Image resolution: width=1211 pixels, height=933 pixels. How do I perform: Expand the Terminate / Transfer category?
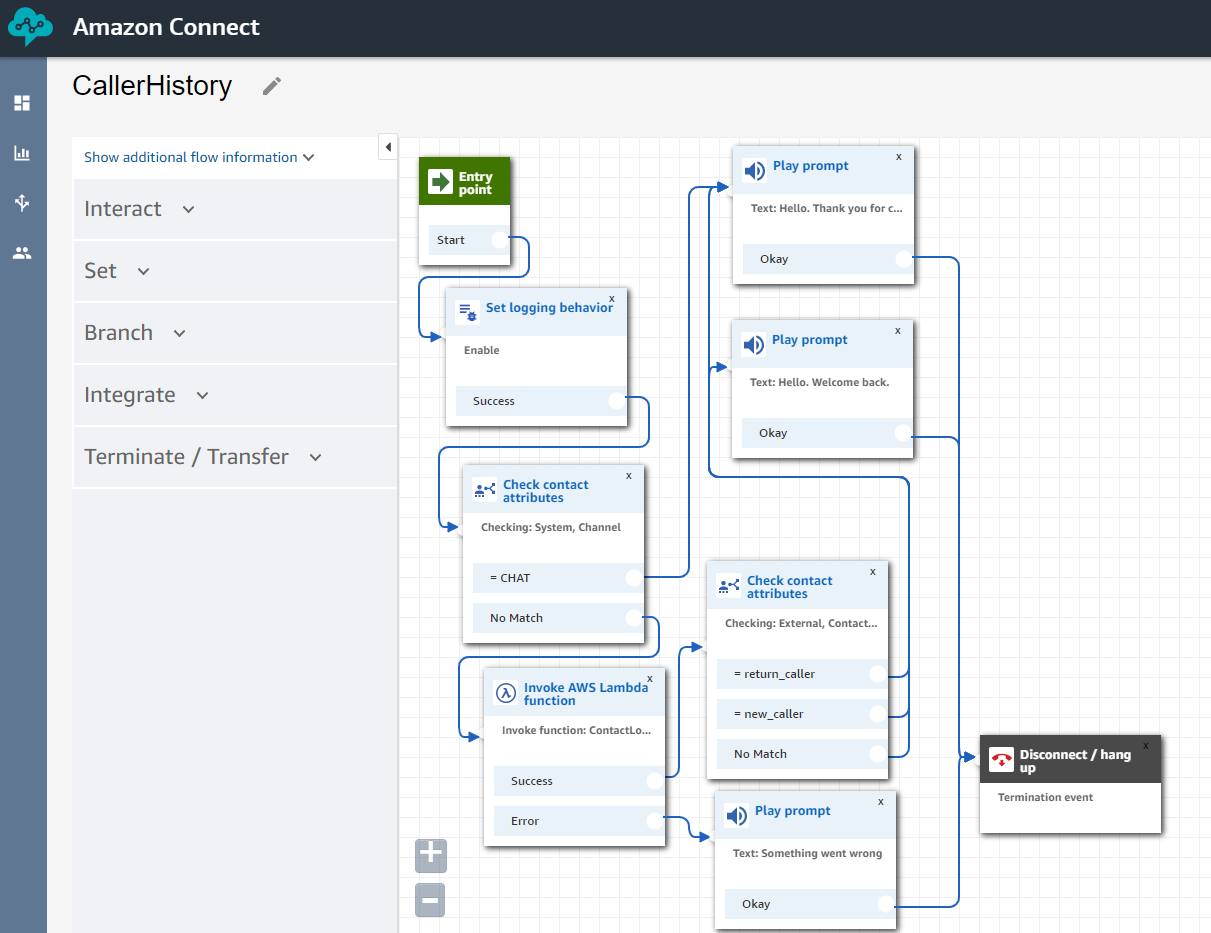235,457
